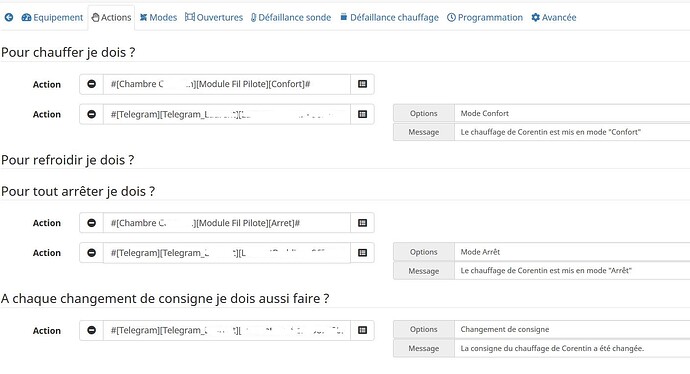Edit the Mode Confort options field
690x374 pixels.
pos(572,114)
